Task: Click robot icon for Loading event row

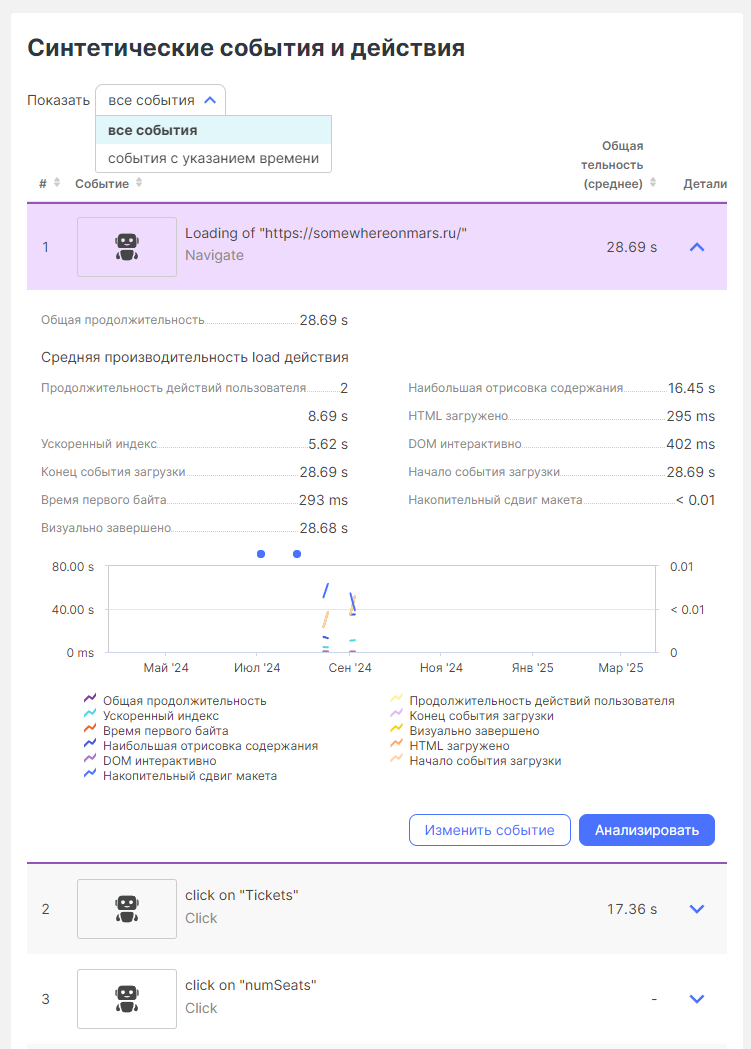Action: pos(127,247)
